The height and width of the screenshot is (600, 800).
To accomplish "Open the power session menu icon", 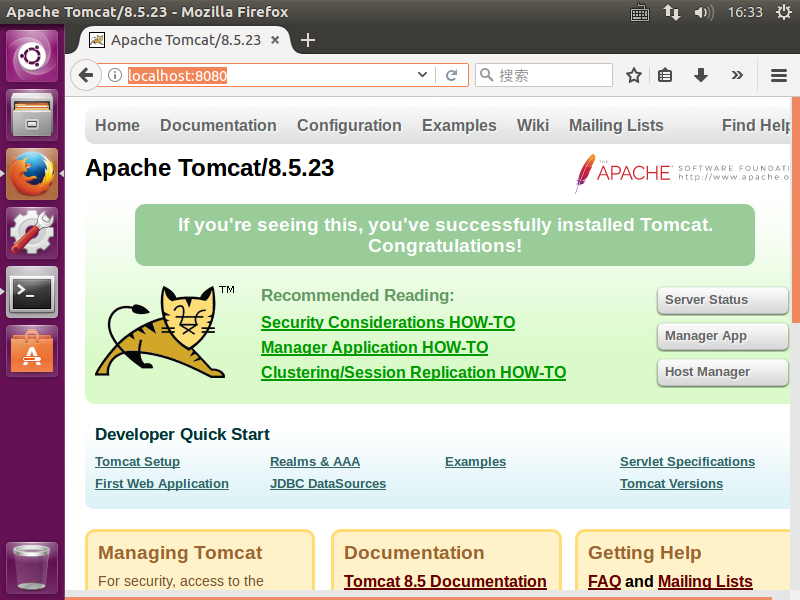I will pos(784,12).
